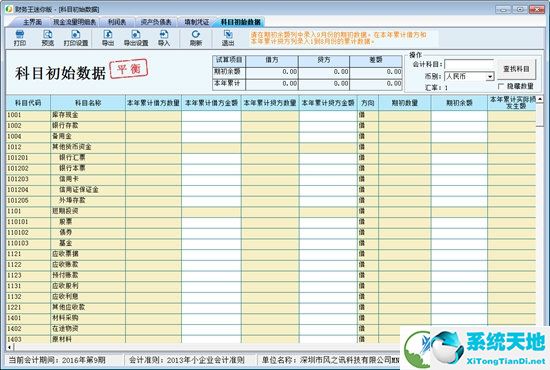Click the 查找科目 button
This screenshot has width=550, height=370.
click(x=516, y=69)
